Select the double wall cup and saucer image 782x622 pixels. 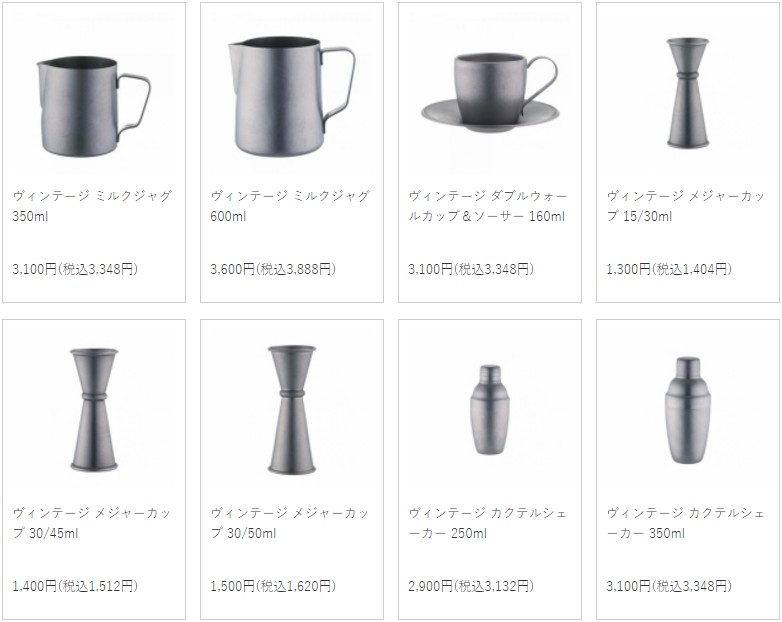pyautogui.click(x=490, y=92)
